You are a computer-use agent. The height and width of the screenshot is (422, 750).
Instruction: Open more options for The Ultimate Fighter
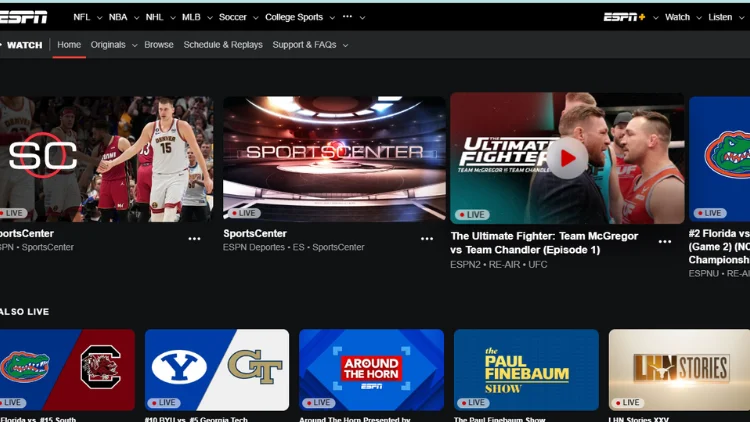point(665,241)
